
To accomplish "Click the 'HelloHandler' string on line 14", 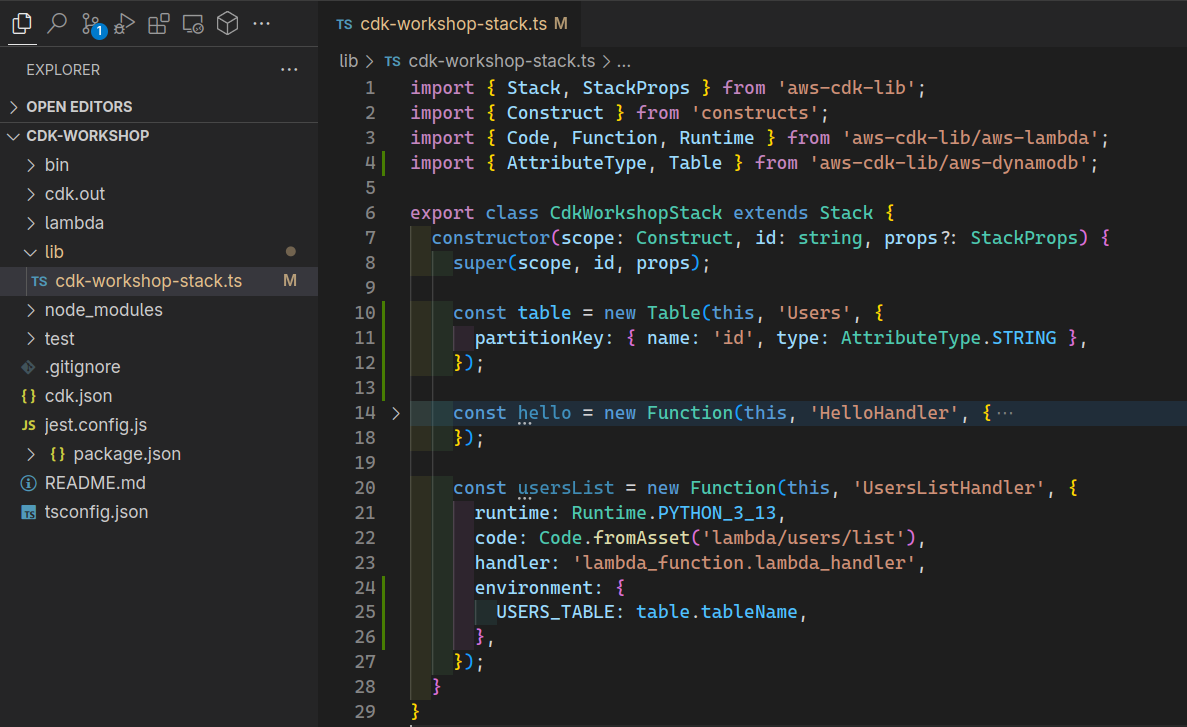I will [884, 413].
